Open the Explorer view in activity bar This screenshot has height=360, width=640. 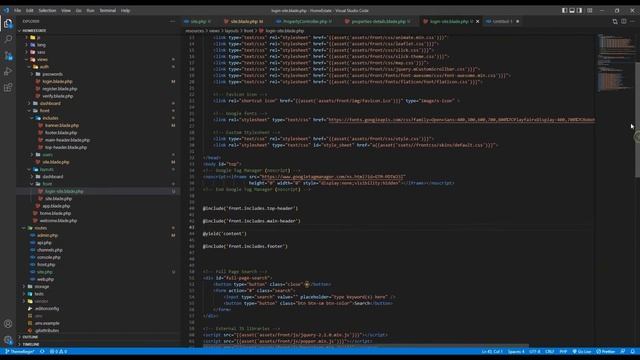point(8,24)
